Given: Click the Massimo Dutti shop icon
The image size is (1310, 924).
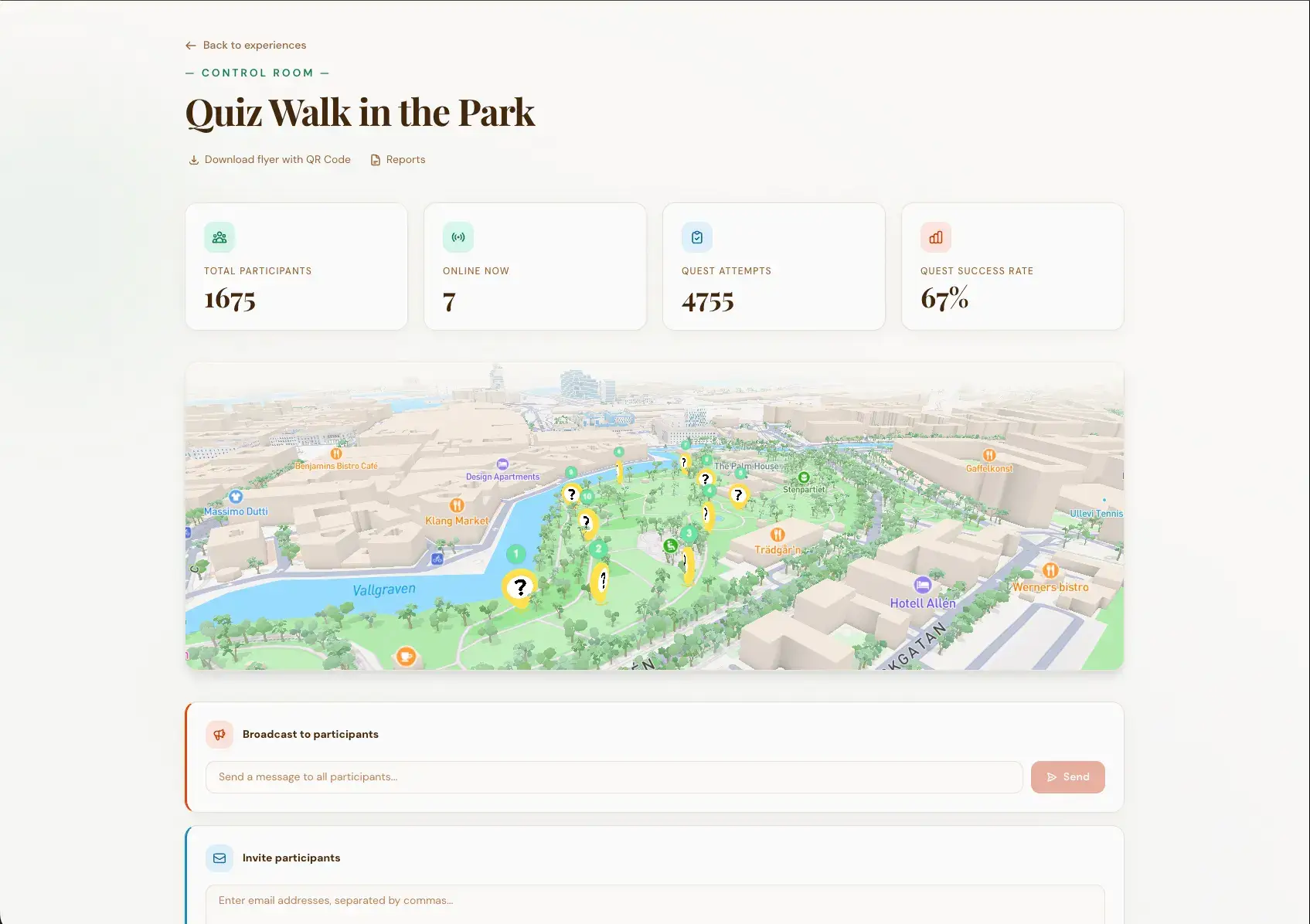Looking at the screenshot, I should point(236,497).
